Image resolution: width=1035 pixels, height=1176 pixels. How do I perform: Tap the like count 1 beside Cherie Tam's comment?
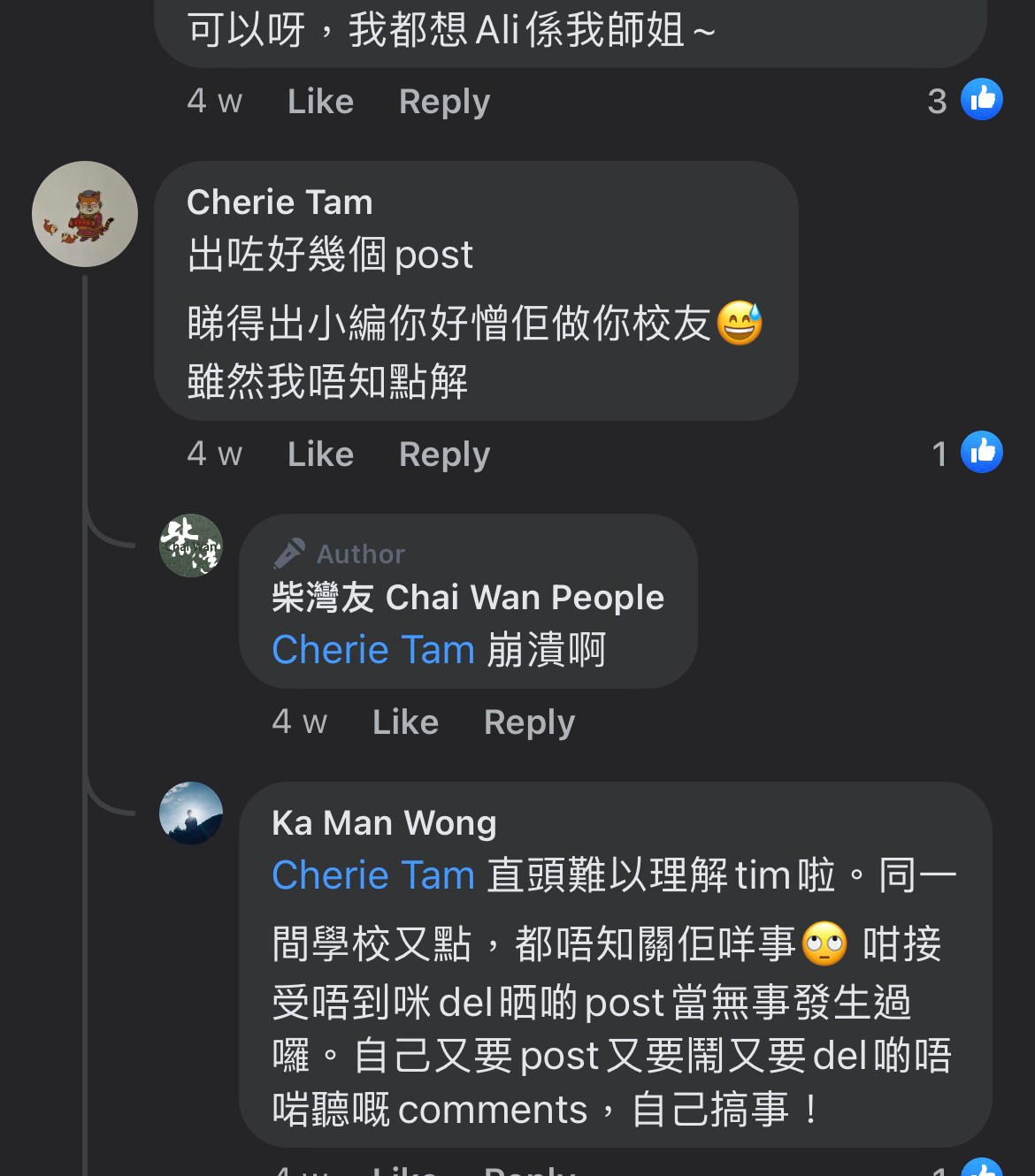pos(939,454)
